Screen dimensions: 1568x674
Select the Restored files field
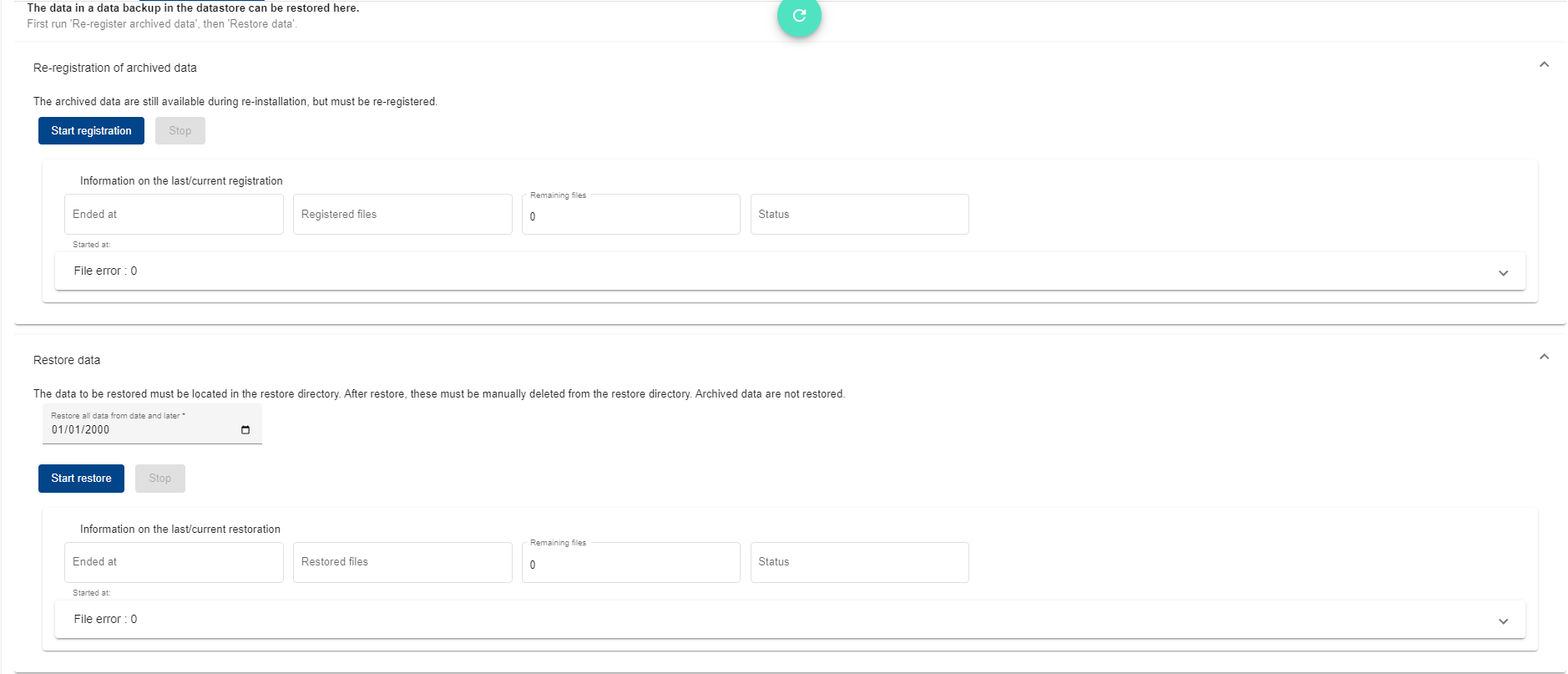pos(402,562)
